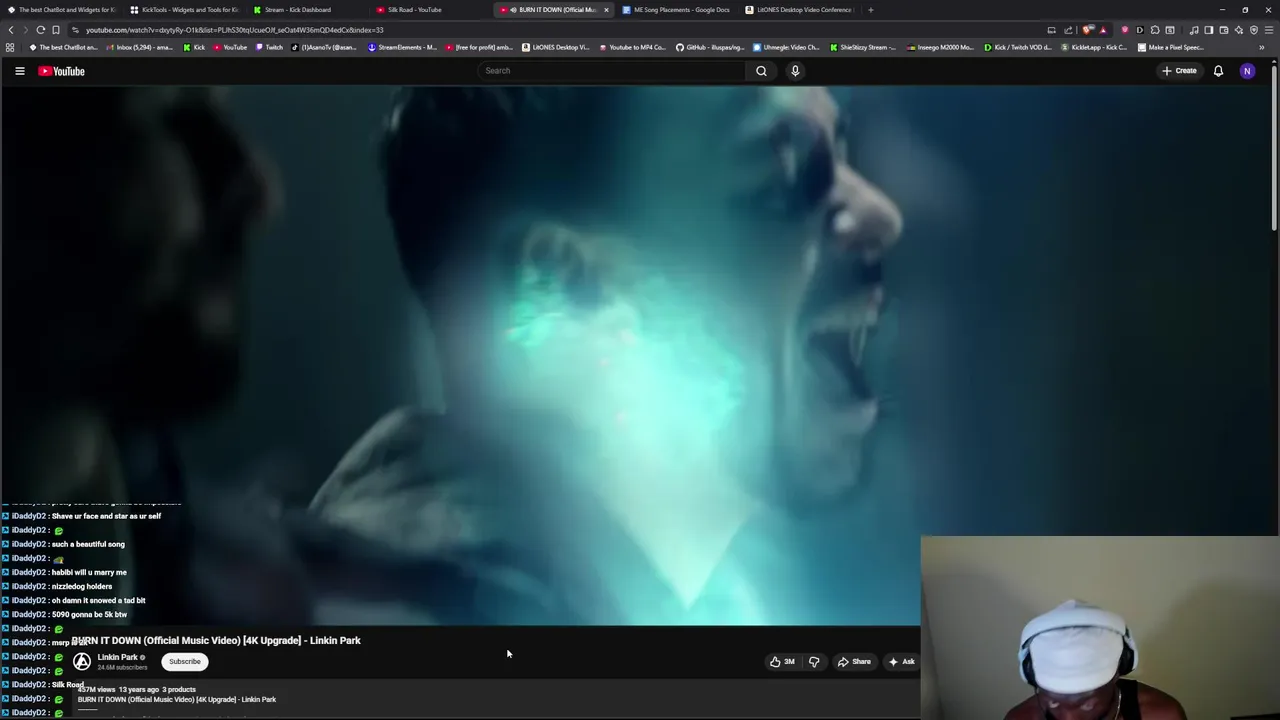Open the extensions puzzle icon
1280x720 pixels.
[1155, 30]
